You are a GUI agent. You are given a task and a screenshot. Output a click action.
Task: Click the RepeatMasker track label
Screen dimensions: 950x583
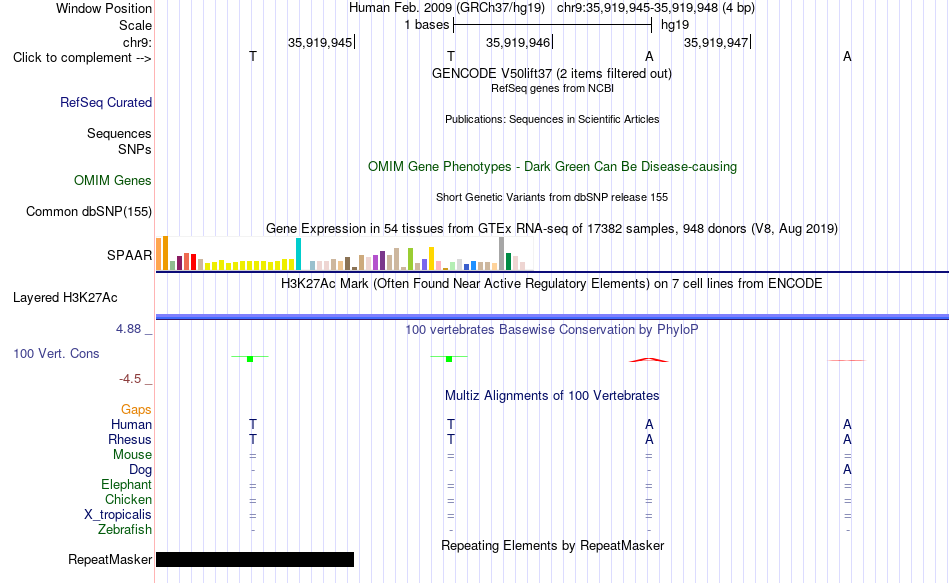[110, 559]
